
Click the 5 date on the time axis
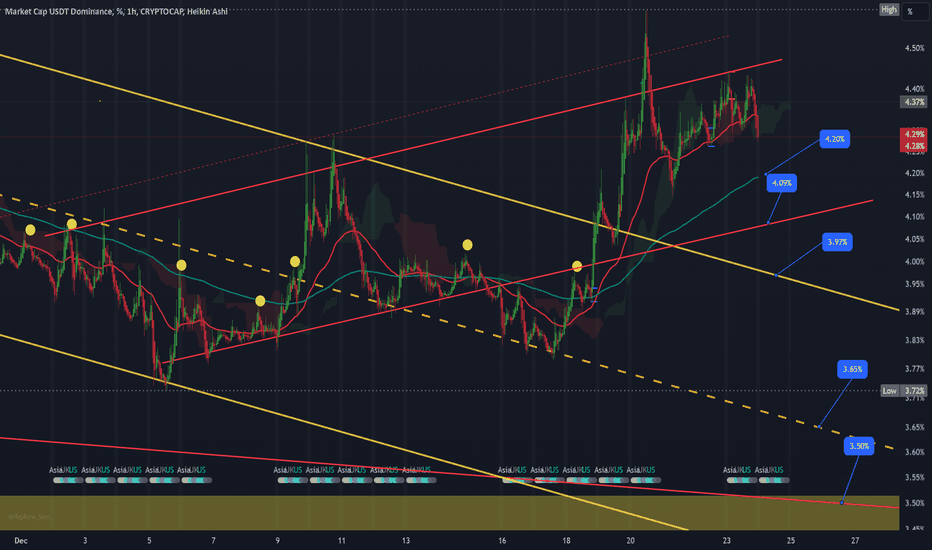click(x=149, y=540)
